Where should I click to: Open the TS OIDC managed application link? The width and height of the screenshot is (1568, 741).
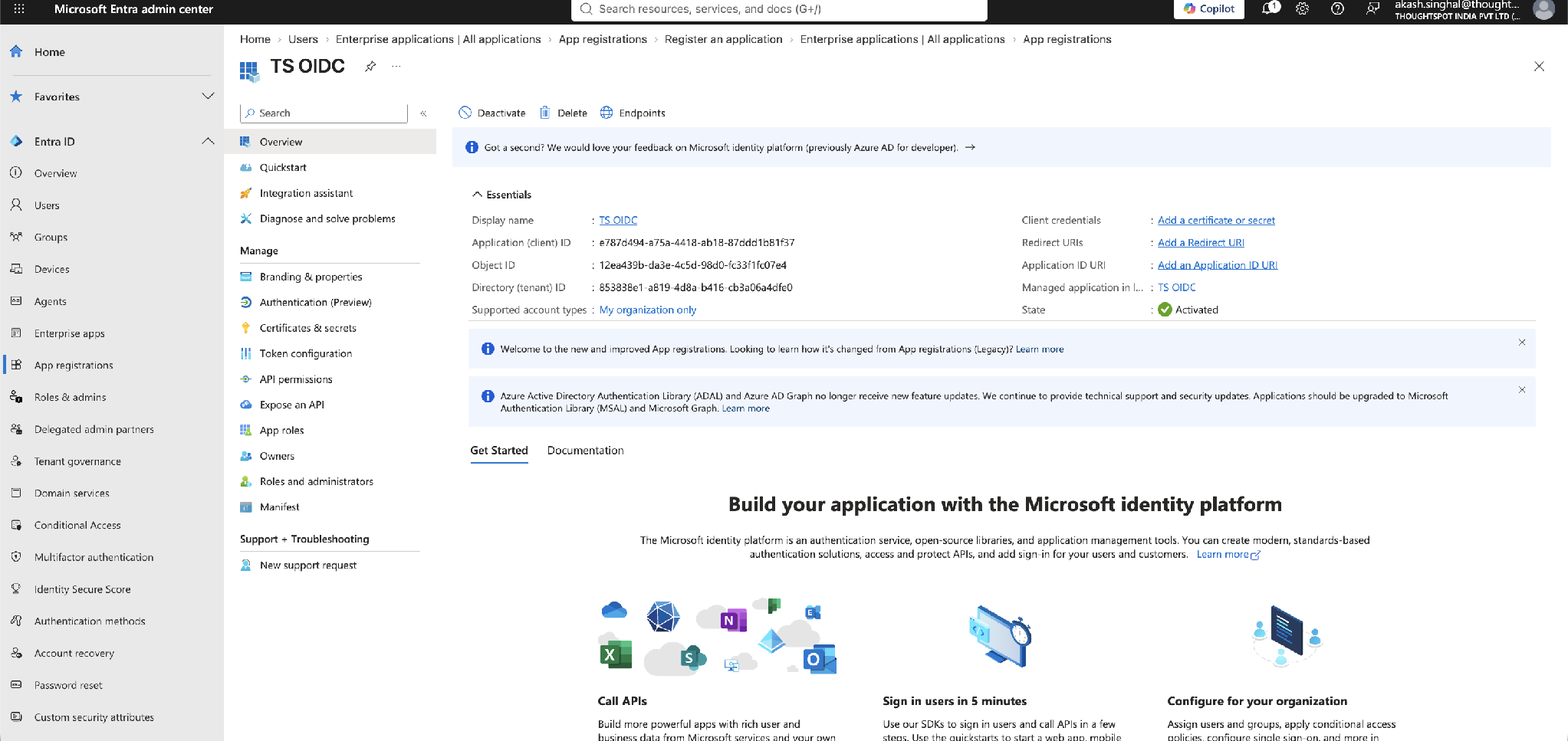tap(1176, 287)
